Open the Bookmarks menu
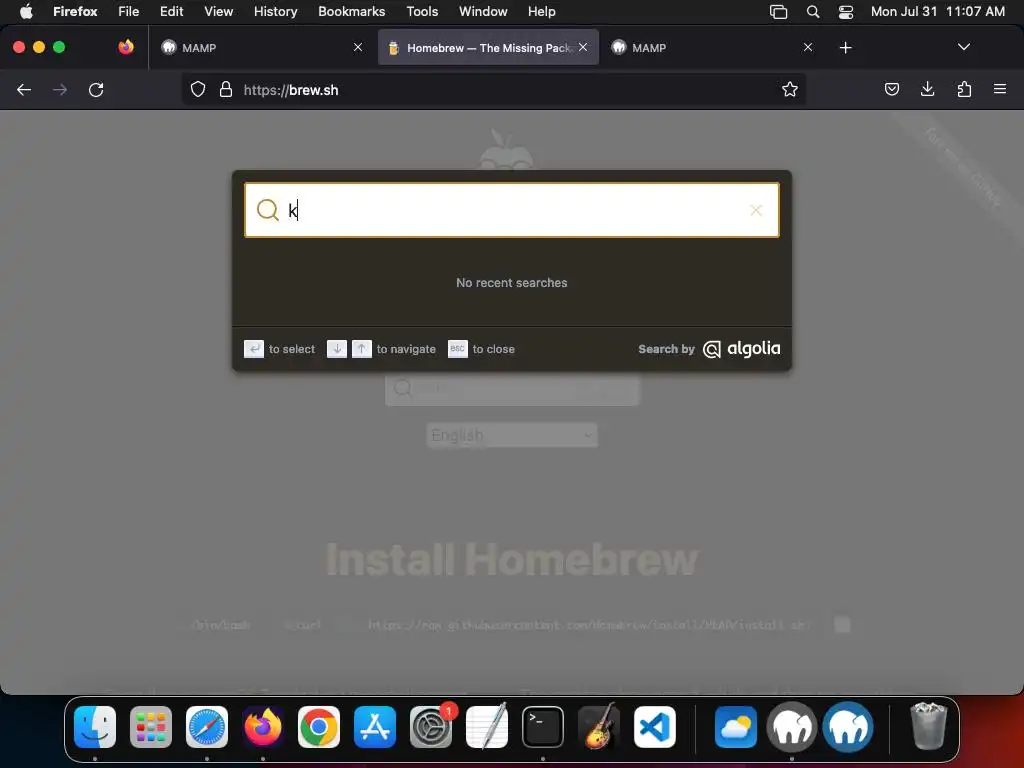Image resolution: width=1024 pixels, height=768 pixels. point(351,11)
